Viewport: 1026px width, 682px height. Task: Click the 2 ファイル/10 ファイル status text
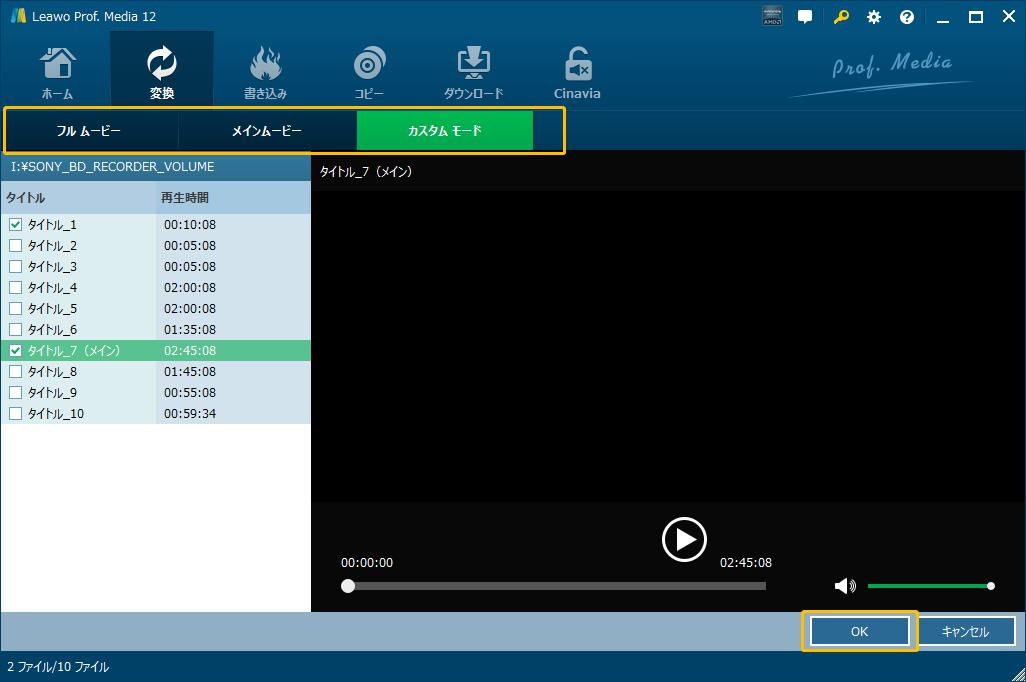(x=58, y=667)
